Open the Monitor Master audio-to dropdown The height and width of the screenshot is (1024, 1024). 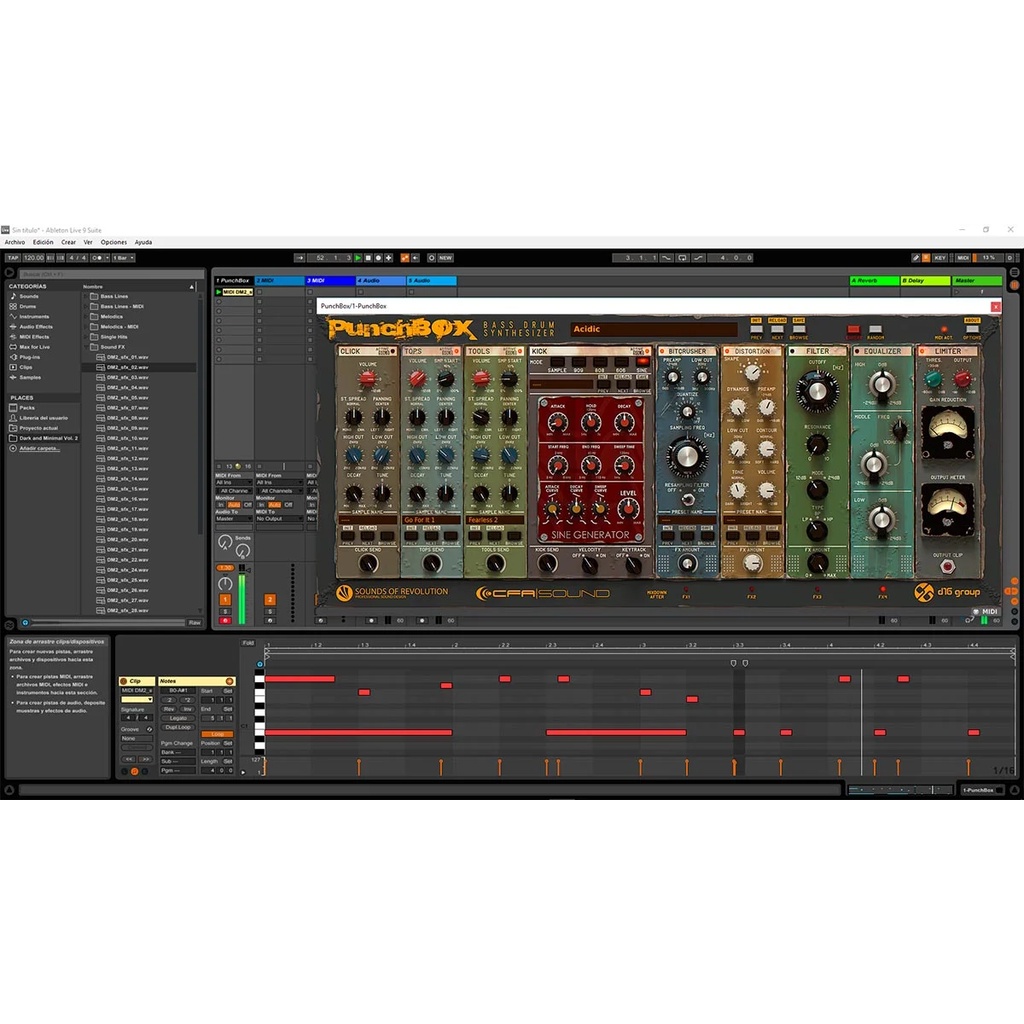pyautogui.click(x=233, y=519)
